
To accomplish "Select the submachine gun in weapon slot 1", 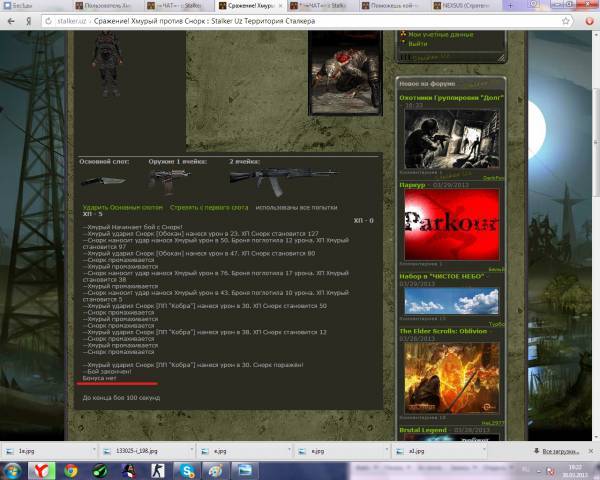I will (169, 180).
